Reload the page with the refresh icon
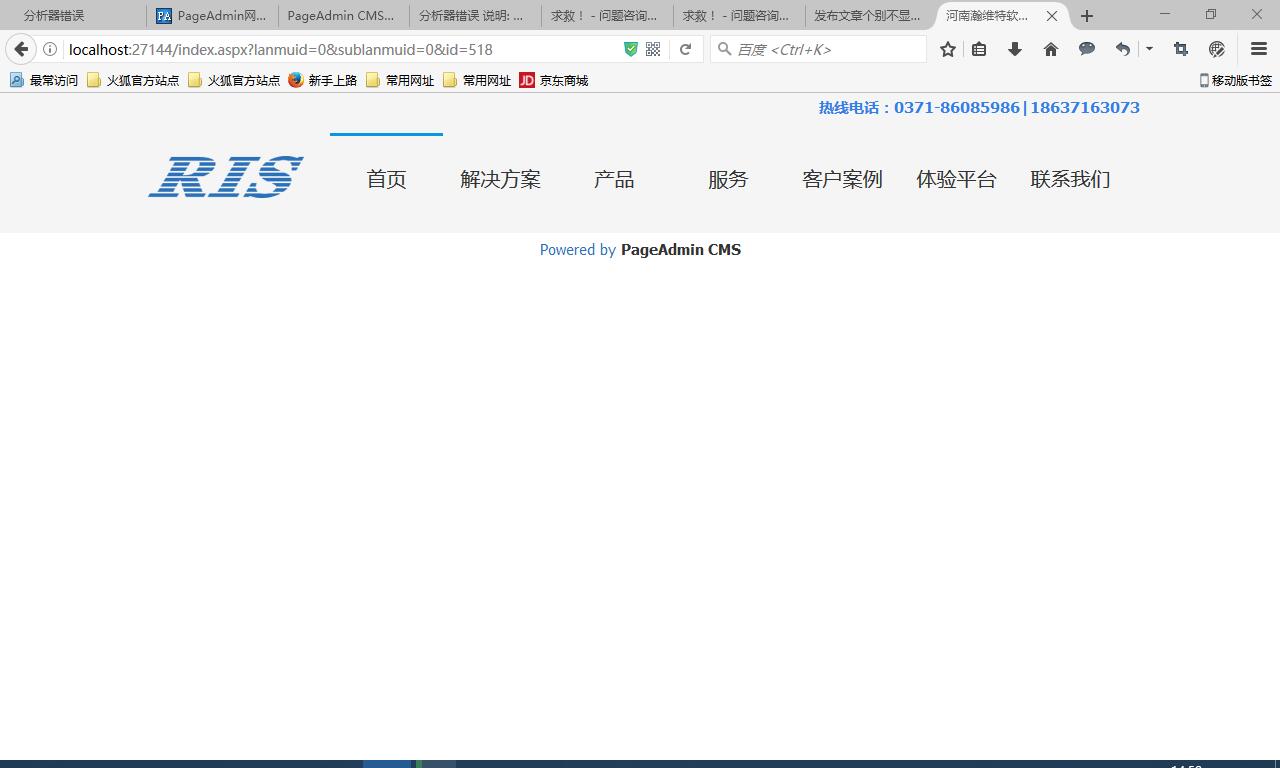The width and height of the screenshot is (1280, 768). pyautogui.click(x=685, y=49)
